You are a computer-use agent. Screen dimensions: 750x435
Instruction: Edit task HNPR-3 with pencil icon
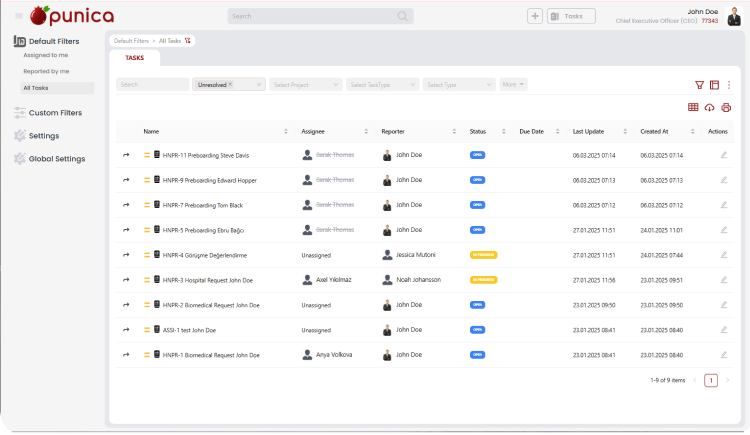coord(724,280)
